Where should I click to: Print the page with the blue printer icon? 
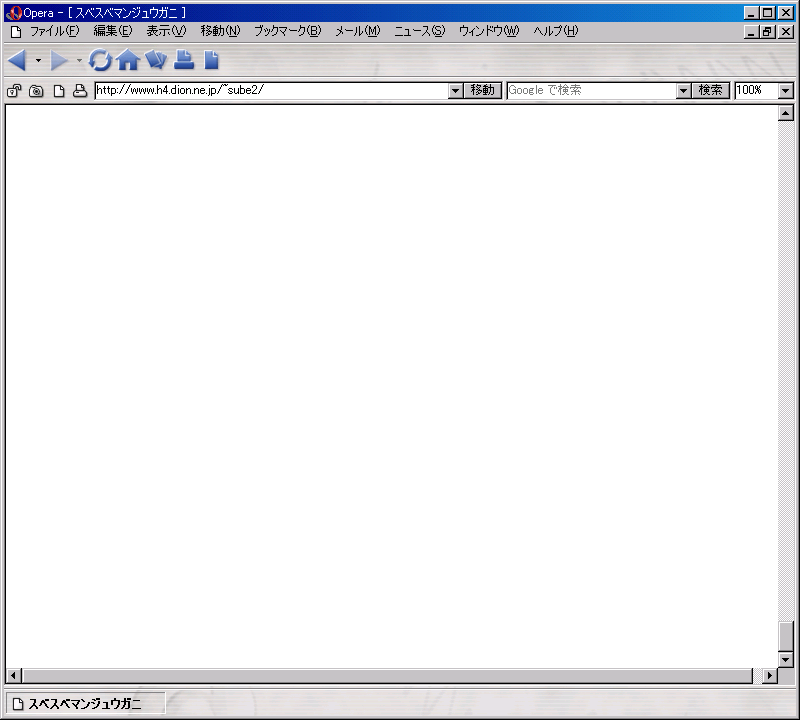(184, 59)
